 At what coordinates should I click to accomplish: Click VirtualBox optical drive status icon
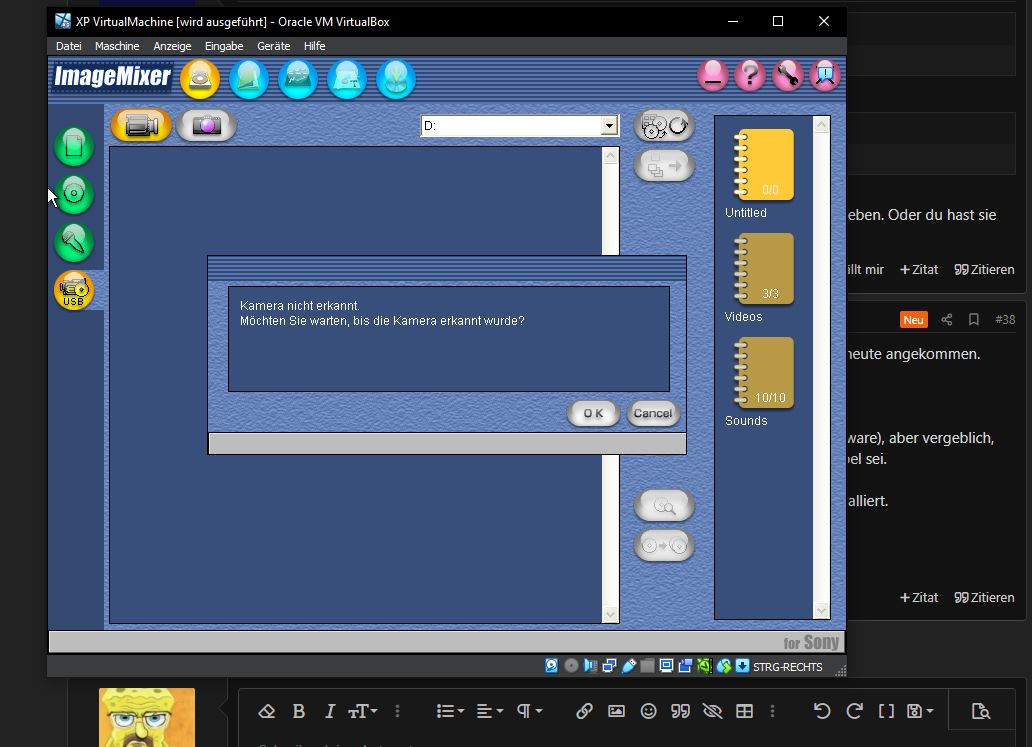click(571, 666)
